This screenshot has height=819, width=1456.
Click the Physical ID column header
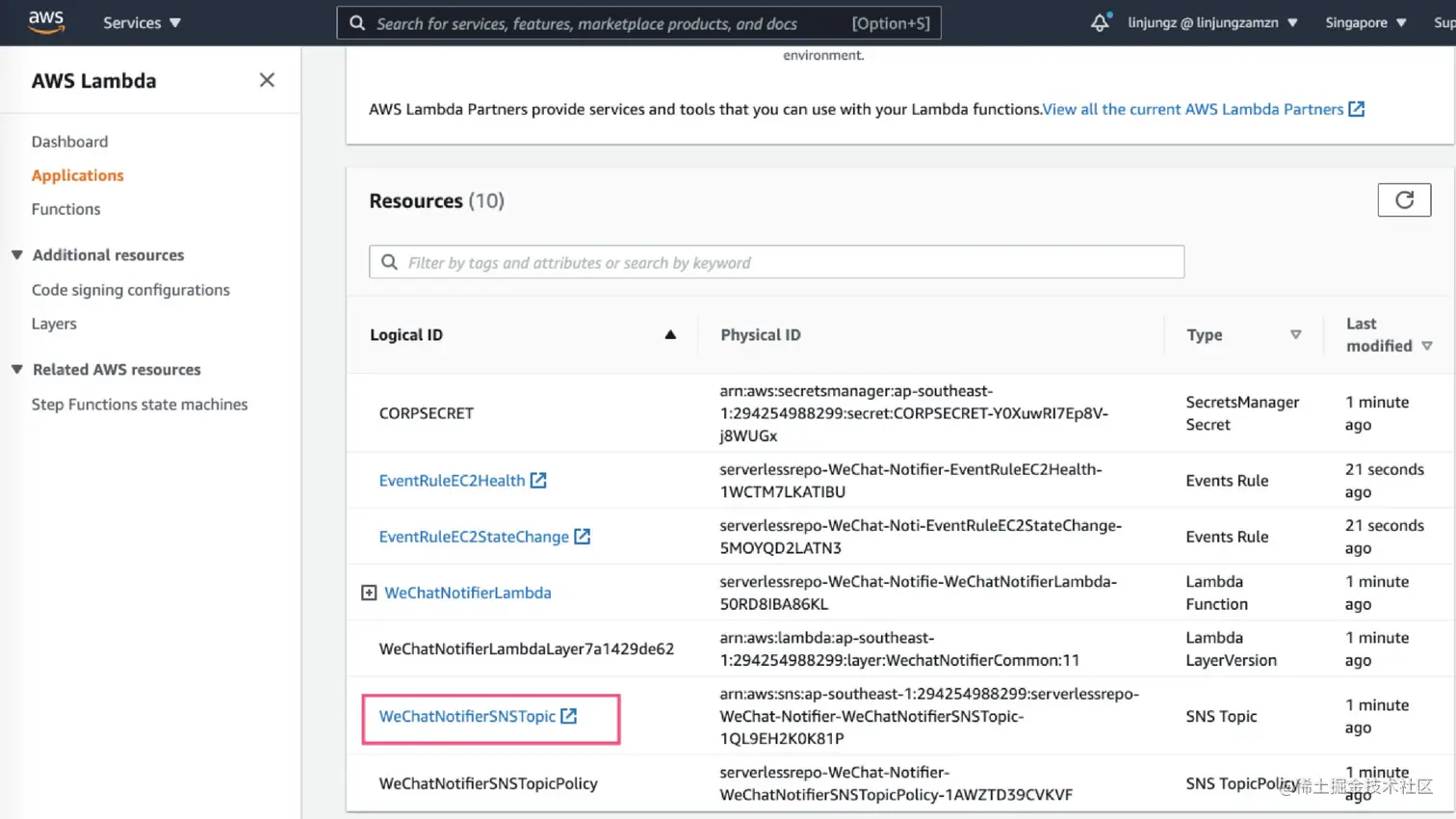(761, 334)
